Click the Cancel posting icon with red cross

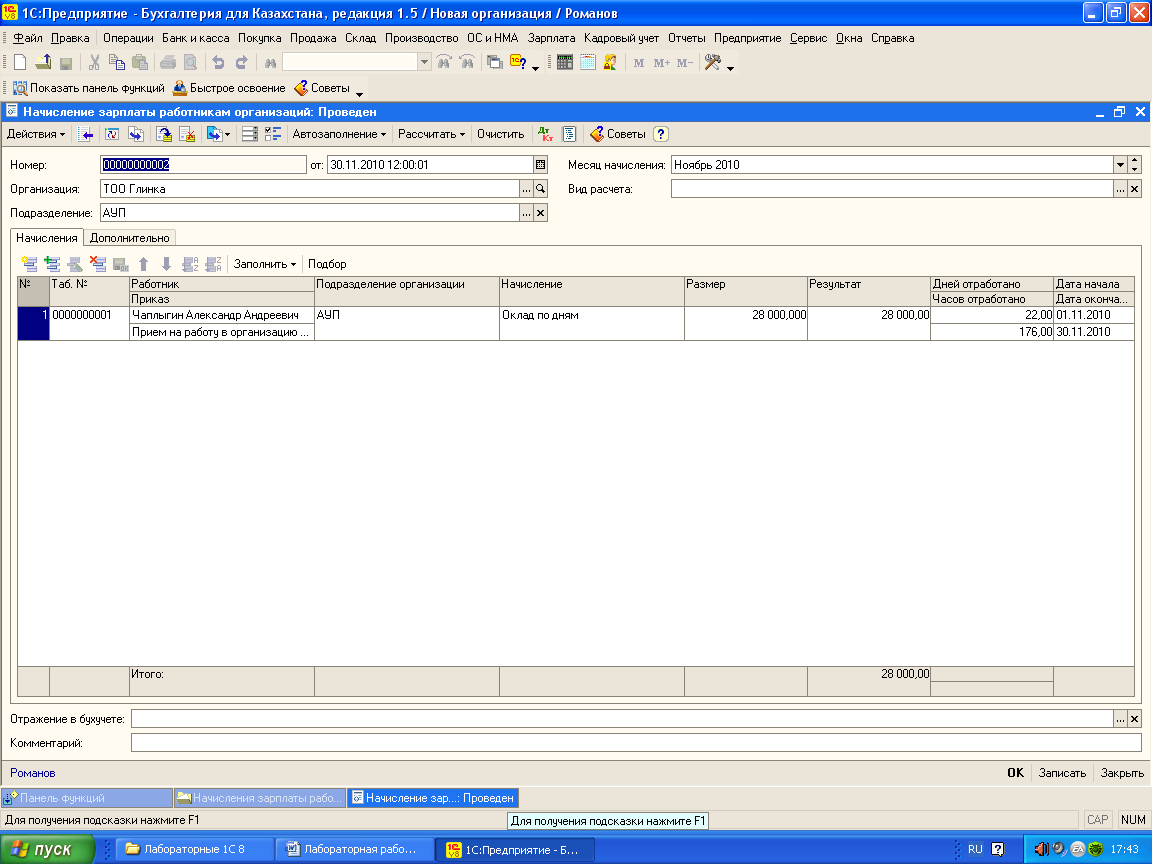pos(187,134)
